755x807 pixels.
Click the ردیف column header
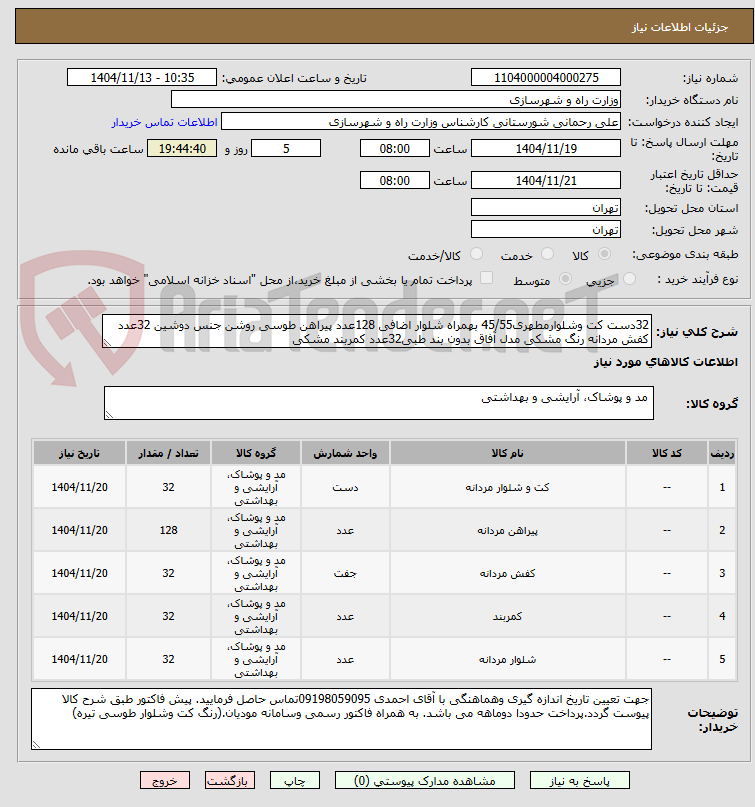click(x=722, y=453)
